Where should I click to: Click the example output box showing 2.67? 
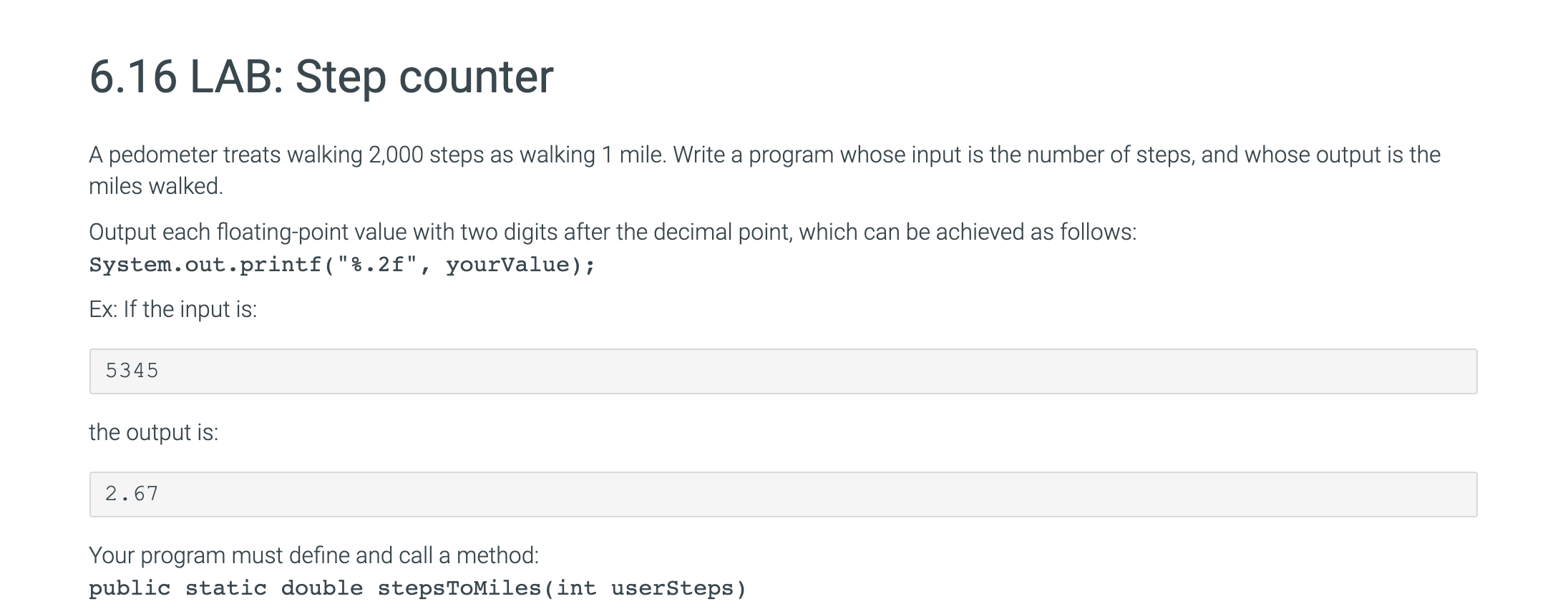coord(783,494)
